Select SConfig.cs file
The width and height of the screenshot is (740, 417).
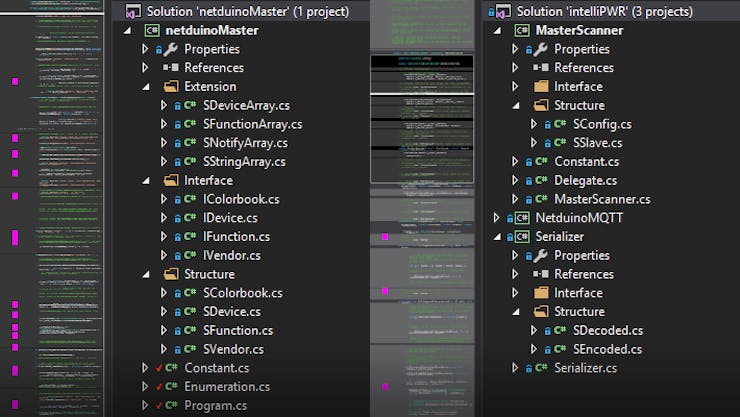point(602,124)
